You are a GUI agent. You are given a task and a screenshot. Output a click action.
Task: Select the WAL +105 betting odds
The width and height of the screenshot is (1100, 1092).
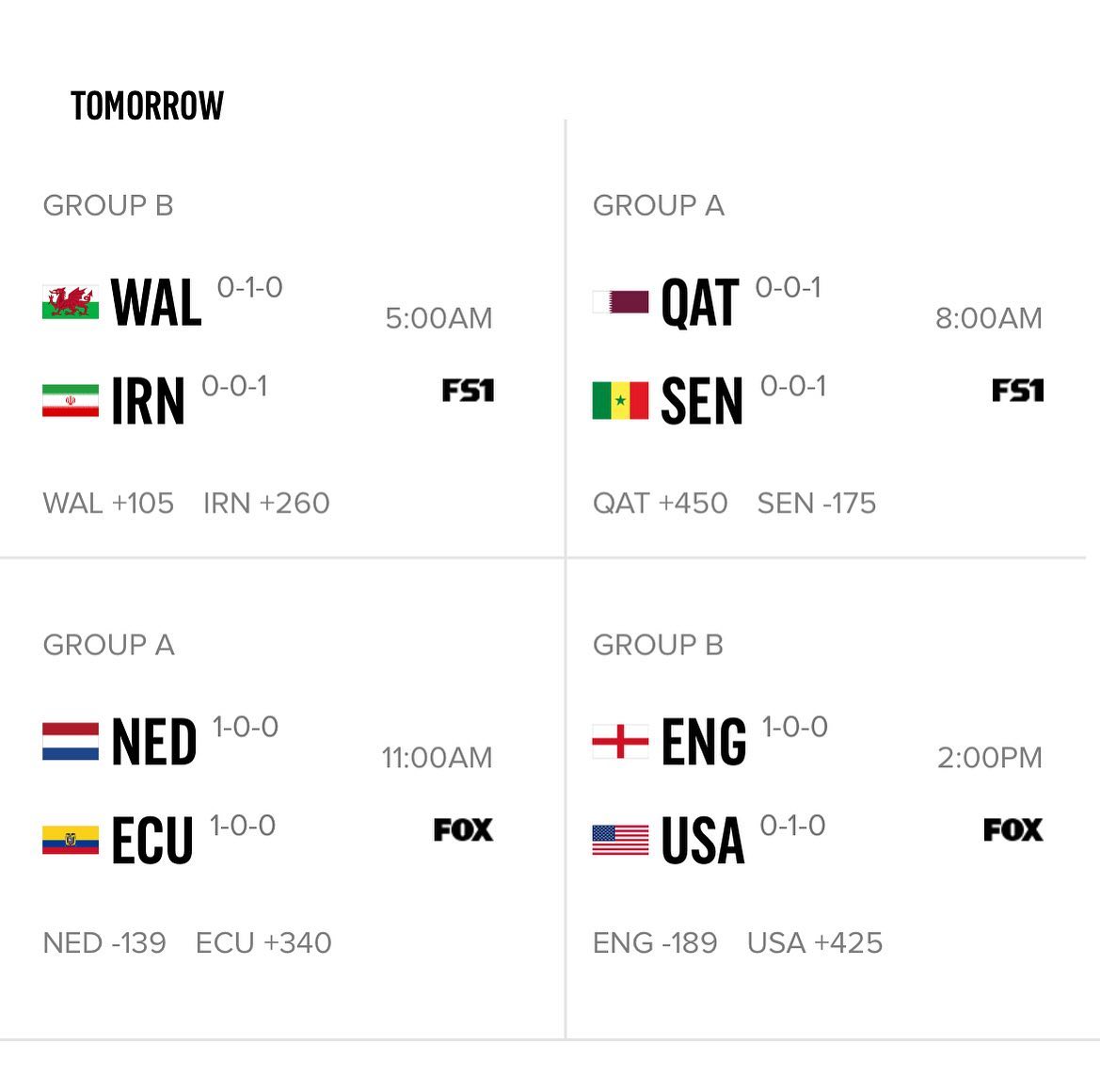coord(108,504)
